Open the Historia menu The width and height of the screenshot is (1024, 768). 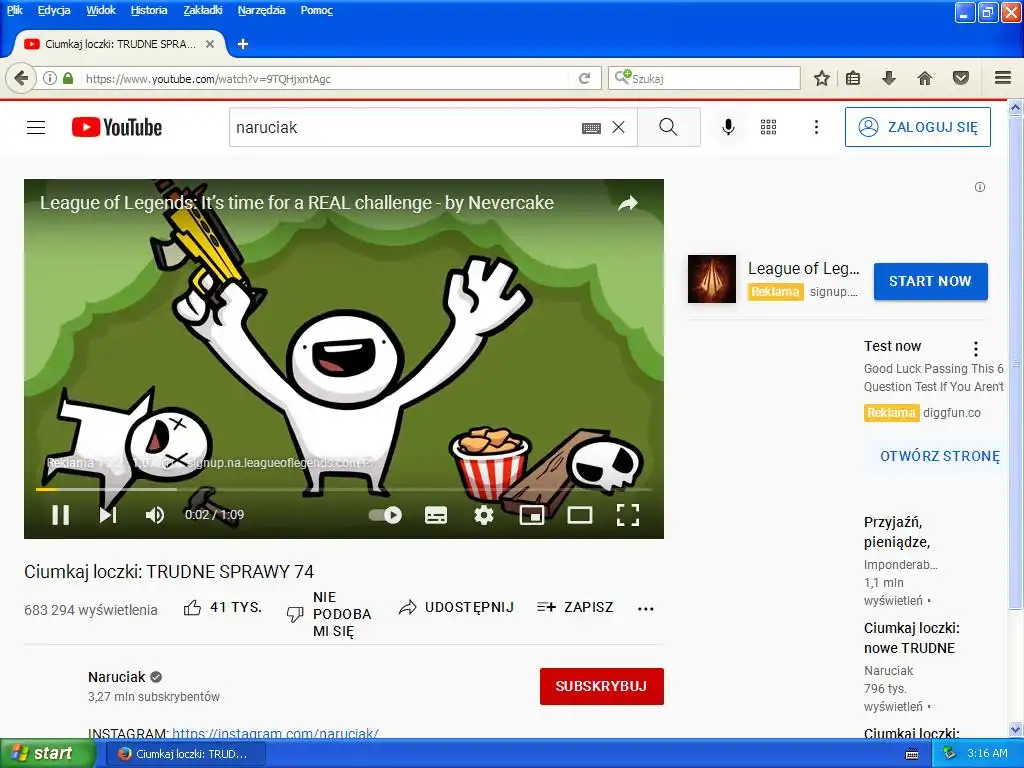[x=149, y=10]
